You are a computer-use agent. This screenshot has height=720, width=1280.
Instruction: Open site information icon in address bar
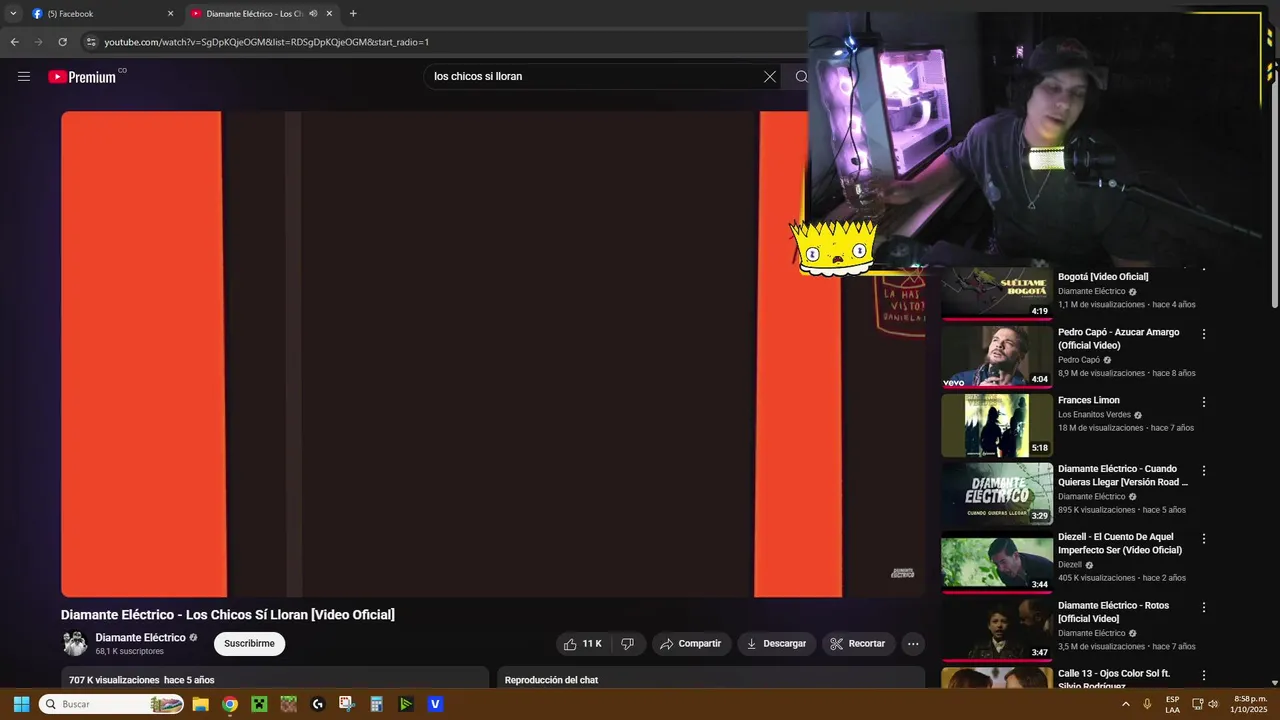click(x=91, y=42)
